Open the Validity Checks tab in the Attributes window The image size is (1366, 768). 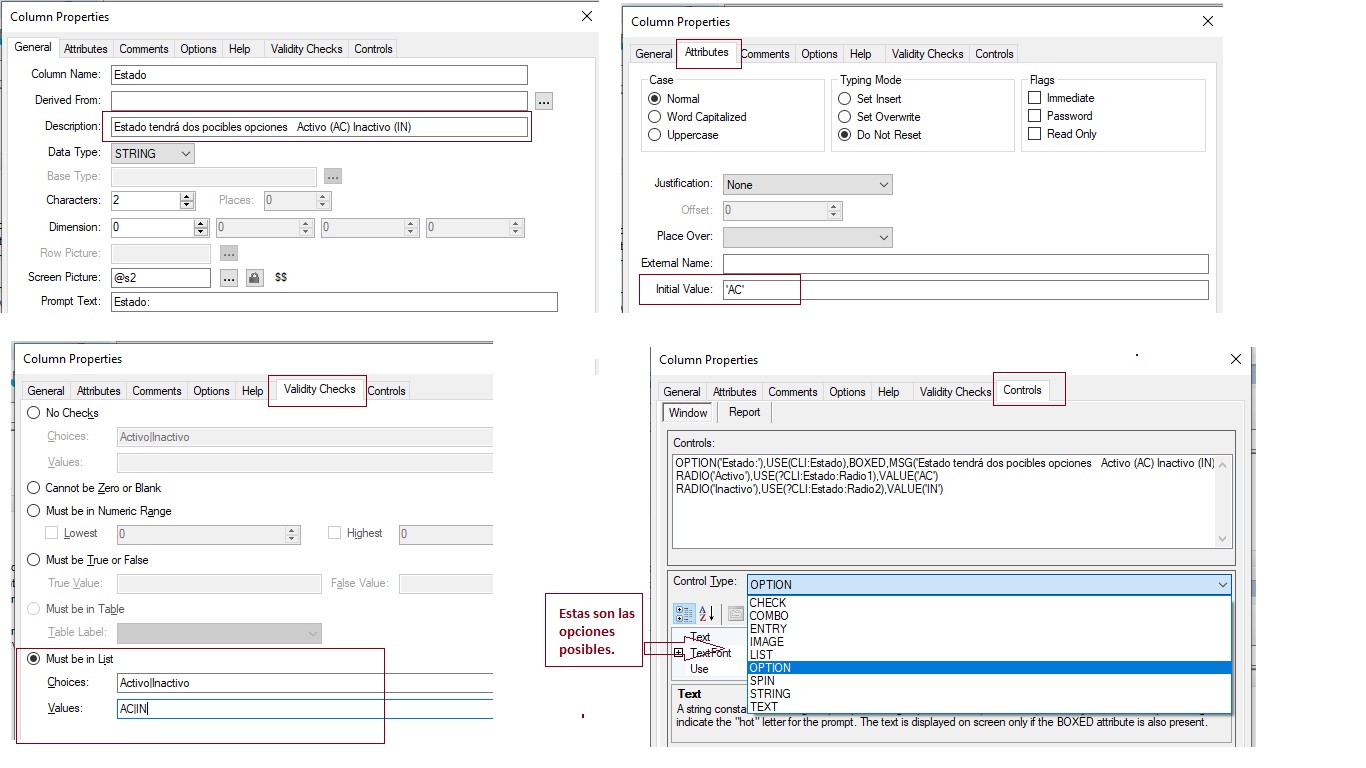click(x=927, y=54)
